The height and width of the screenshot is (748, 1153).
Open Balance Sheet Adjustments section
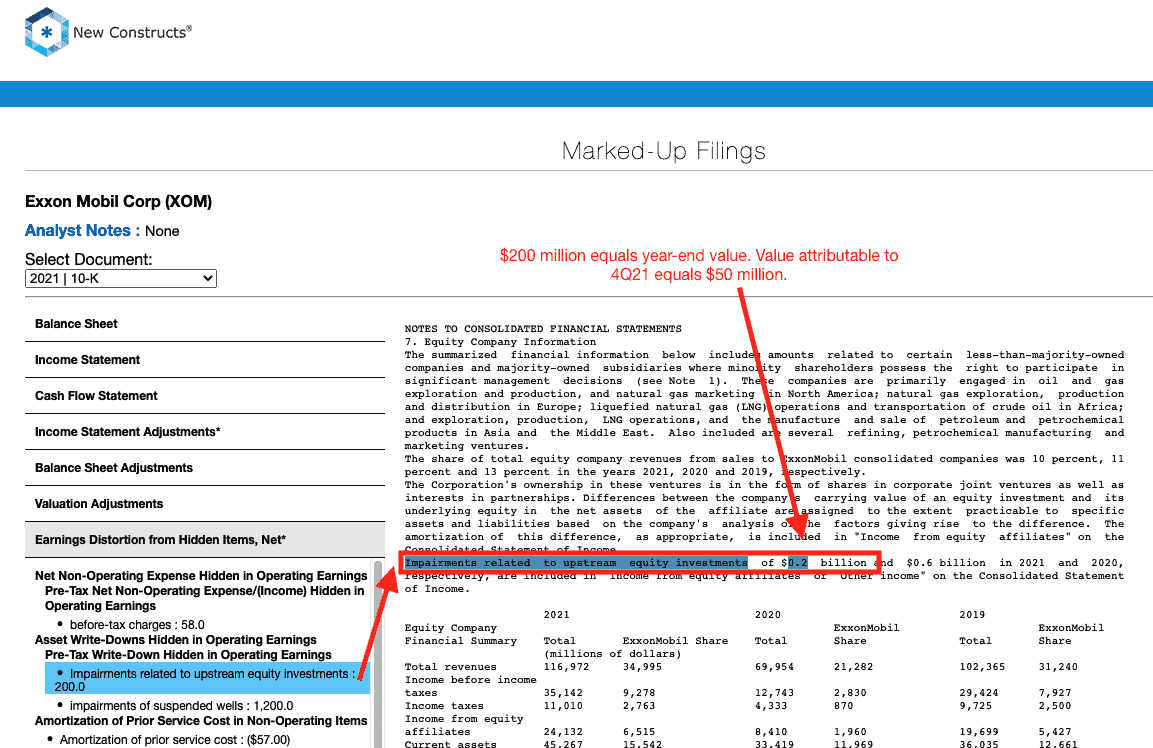tap(205, 468)
